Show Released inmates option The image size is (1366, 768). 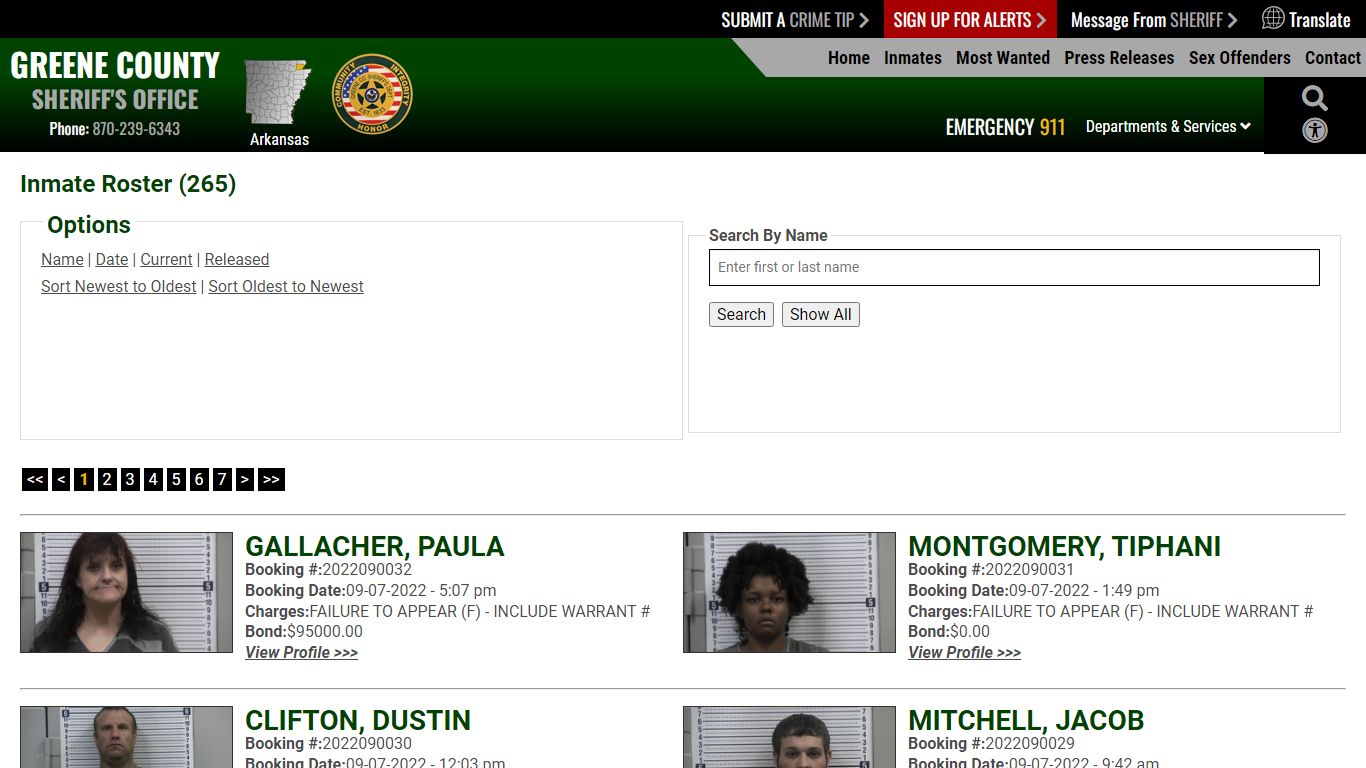pyautogui.click(x=237, y=259)
